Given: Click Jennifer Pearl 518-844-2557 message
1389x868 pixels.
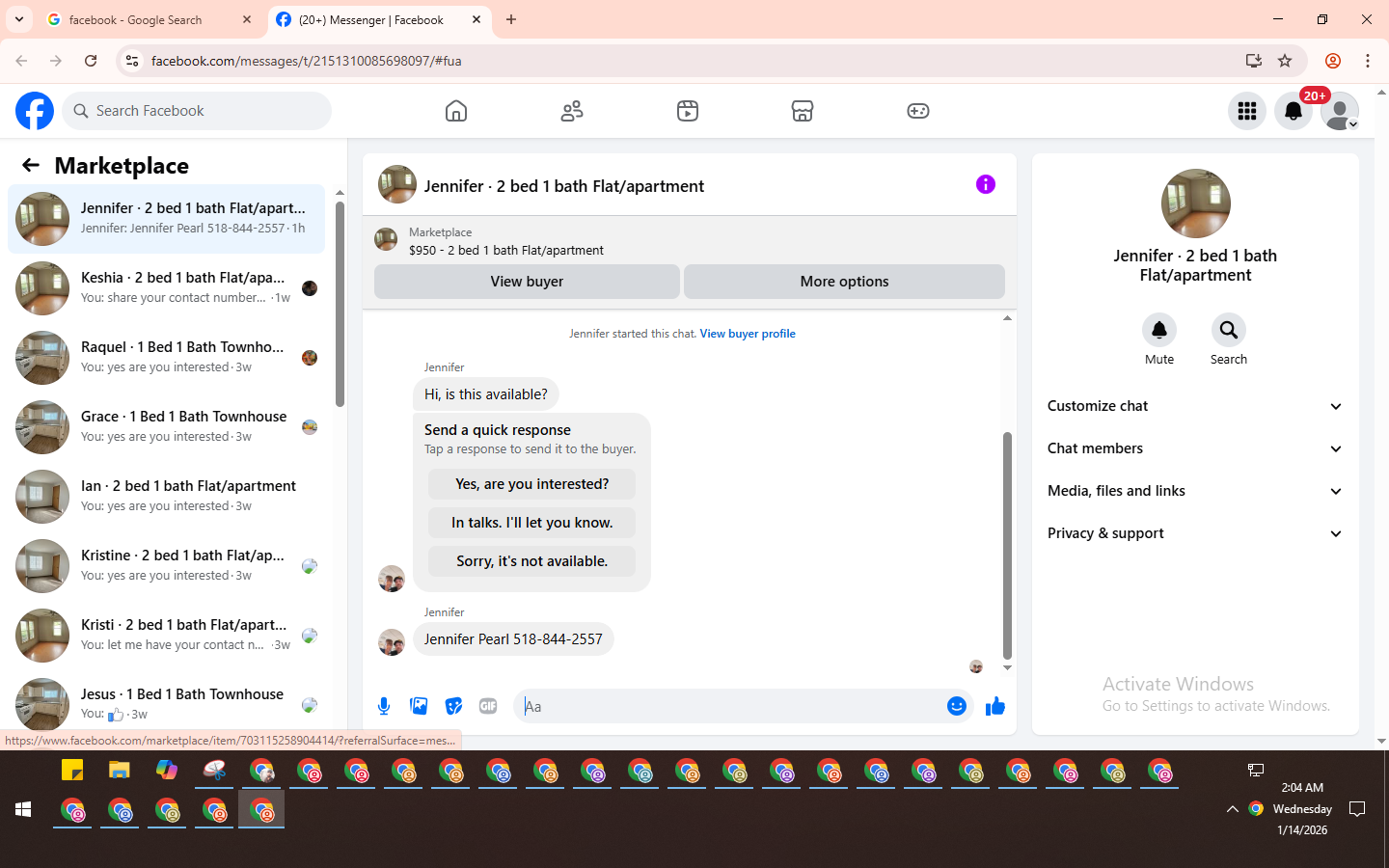Looking at the screenshot, I should 513,639.
